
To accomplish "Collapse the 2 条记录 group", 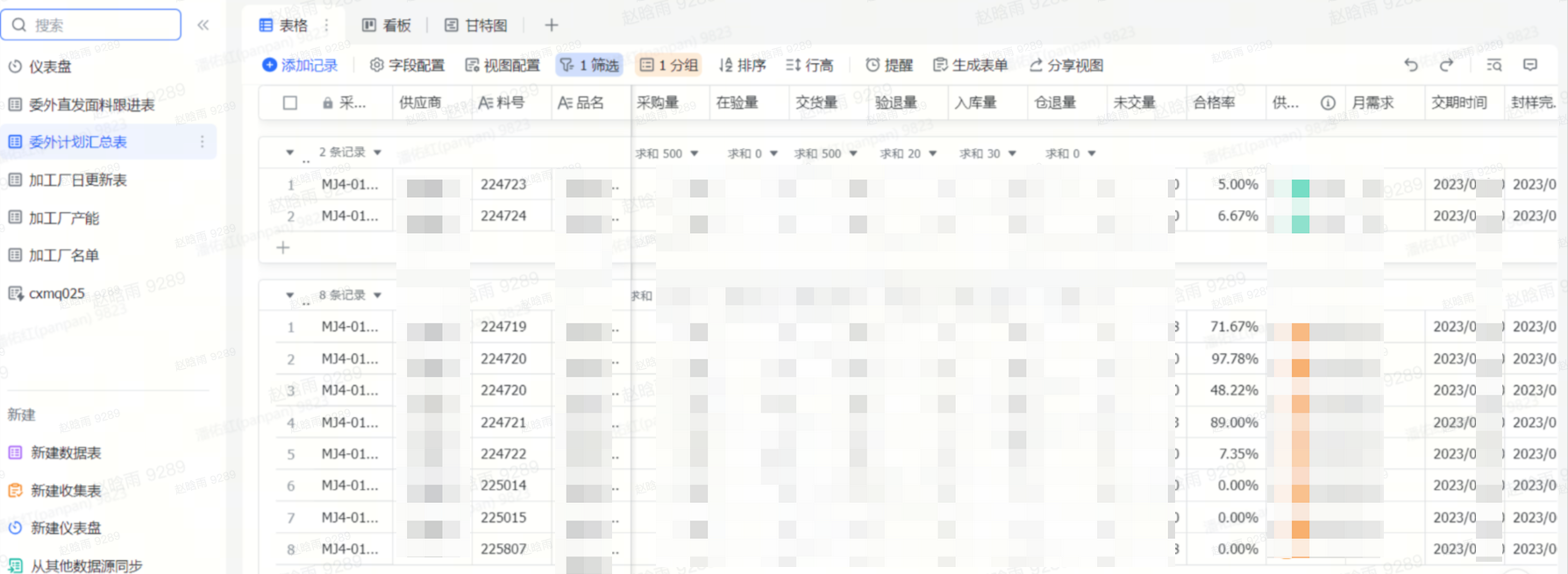I will (x=289, y=152).
